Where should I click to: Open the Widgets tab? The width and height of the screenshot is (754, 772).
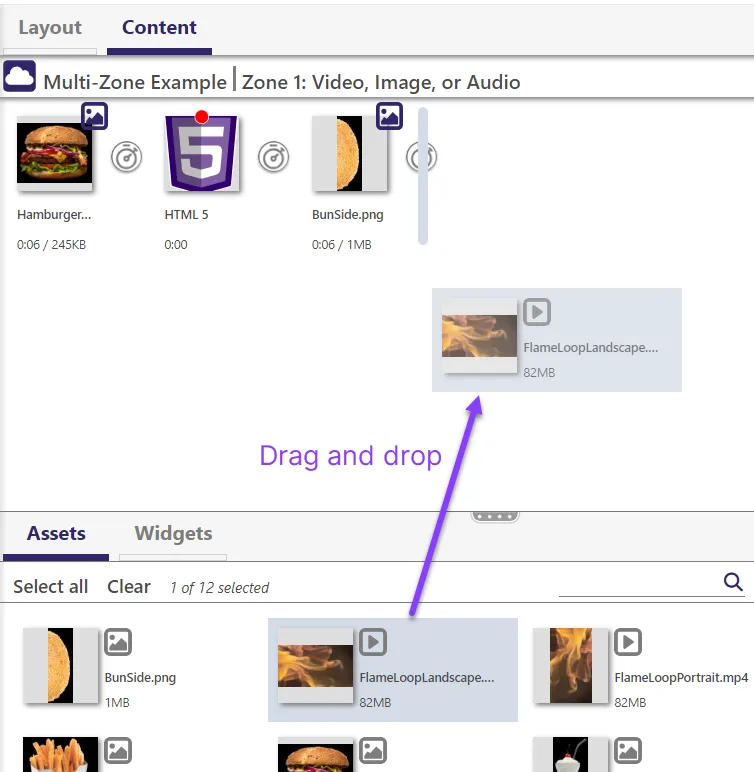[173, 534]
